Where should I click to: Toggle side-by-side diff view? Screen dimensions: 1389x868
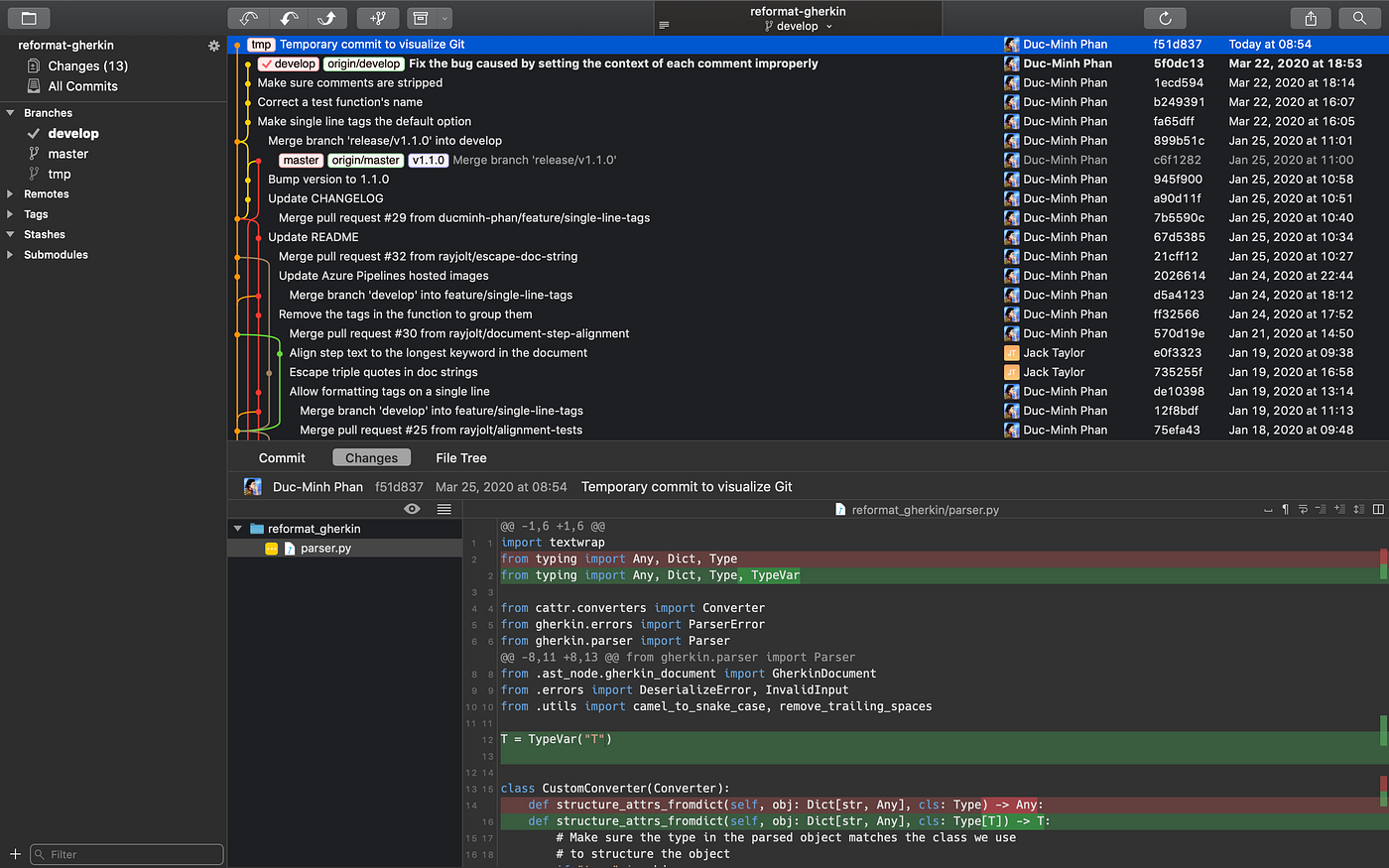click(x=1378, y=509)
